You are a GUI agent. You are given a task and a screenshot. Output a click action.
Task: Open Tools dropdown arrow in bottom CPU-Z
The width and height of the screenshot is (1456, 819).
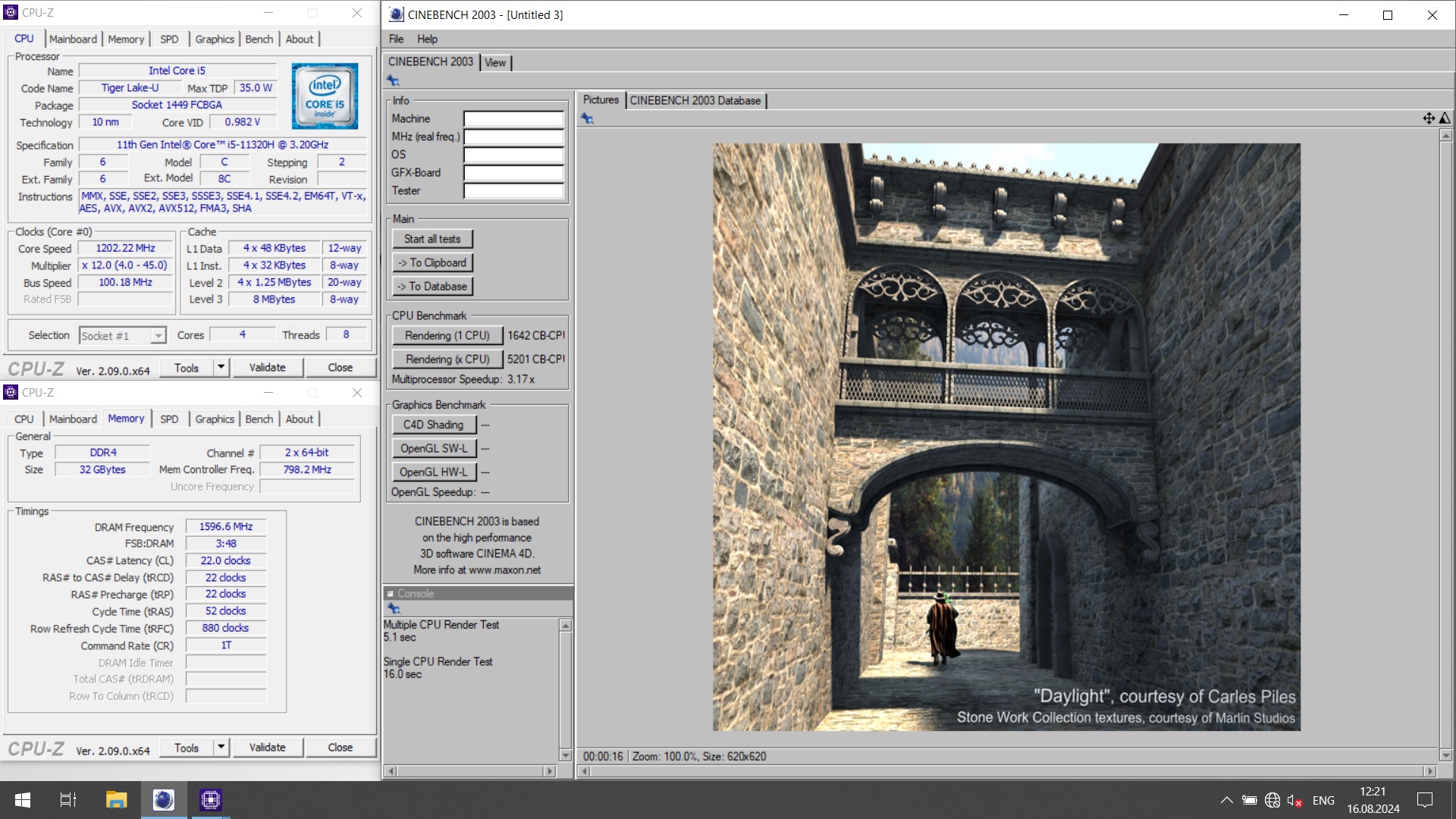[x=221, y=747]
